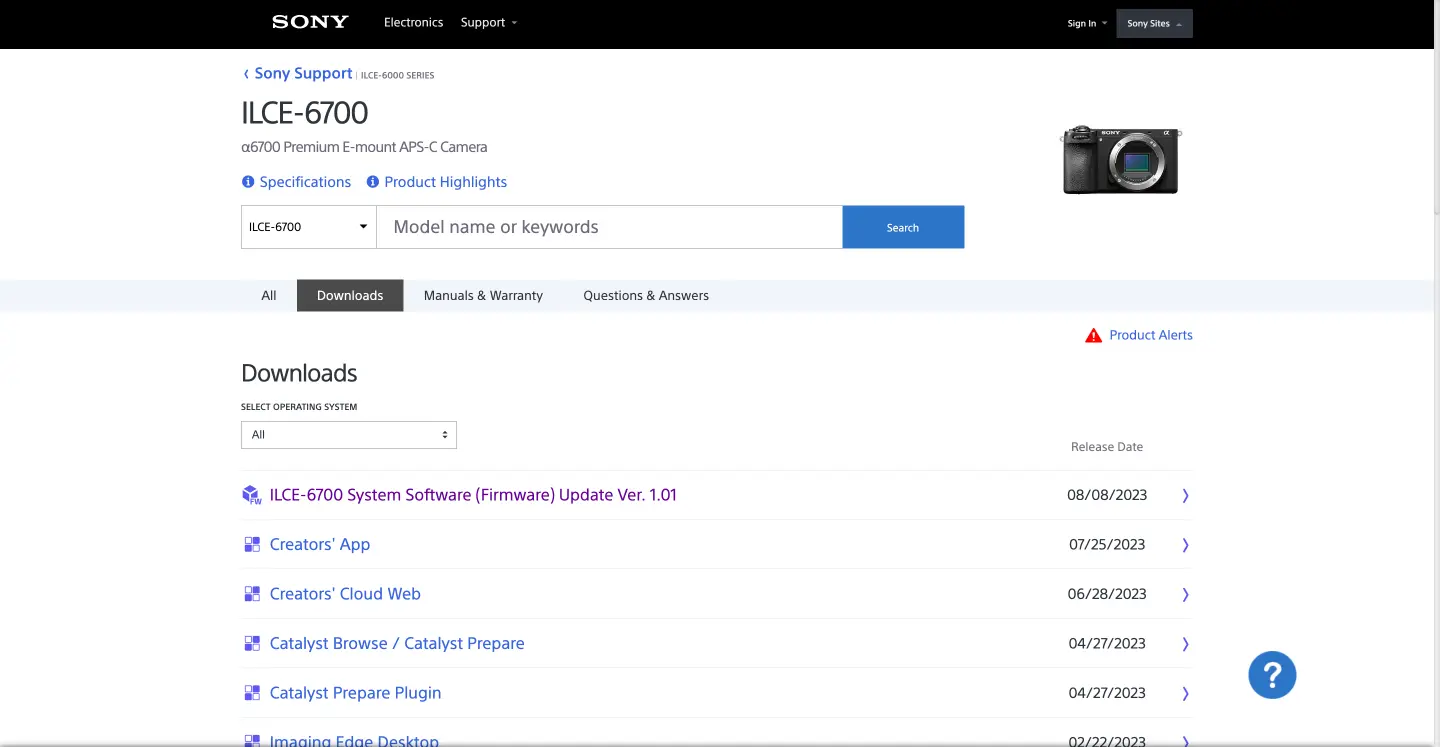Image resolution: width=1440 pixels, height=747 pixels.
Task: Switch to the Manuals & Warranty tab
Action: click(483, 296)
